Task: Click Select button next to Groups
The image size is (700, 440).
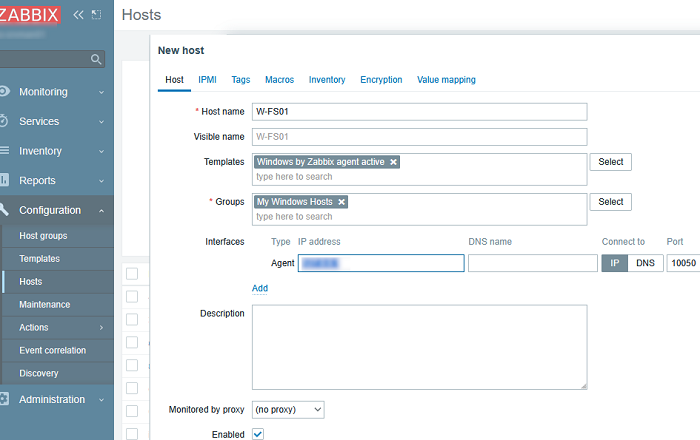Action: 610,202
